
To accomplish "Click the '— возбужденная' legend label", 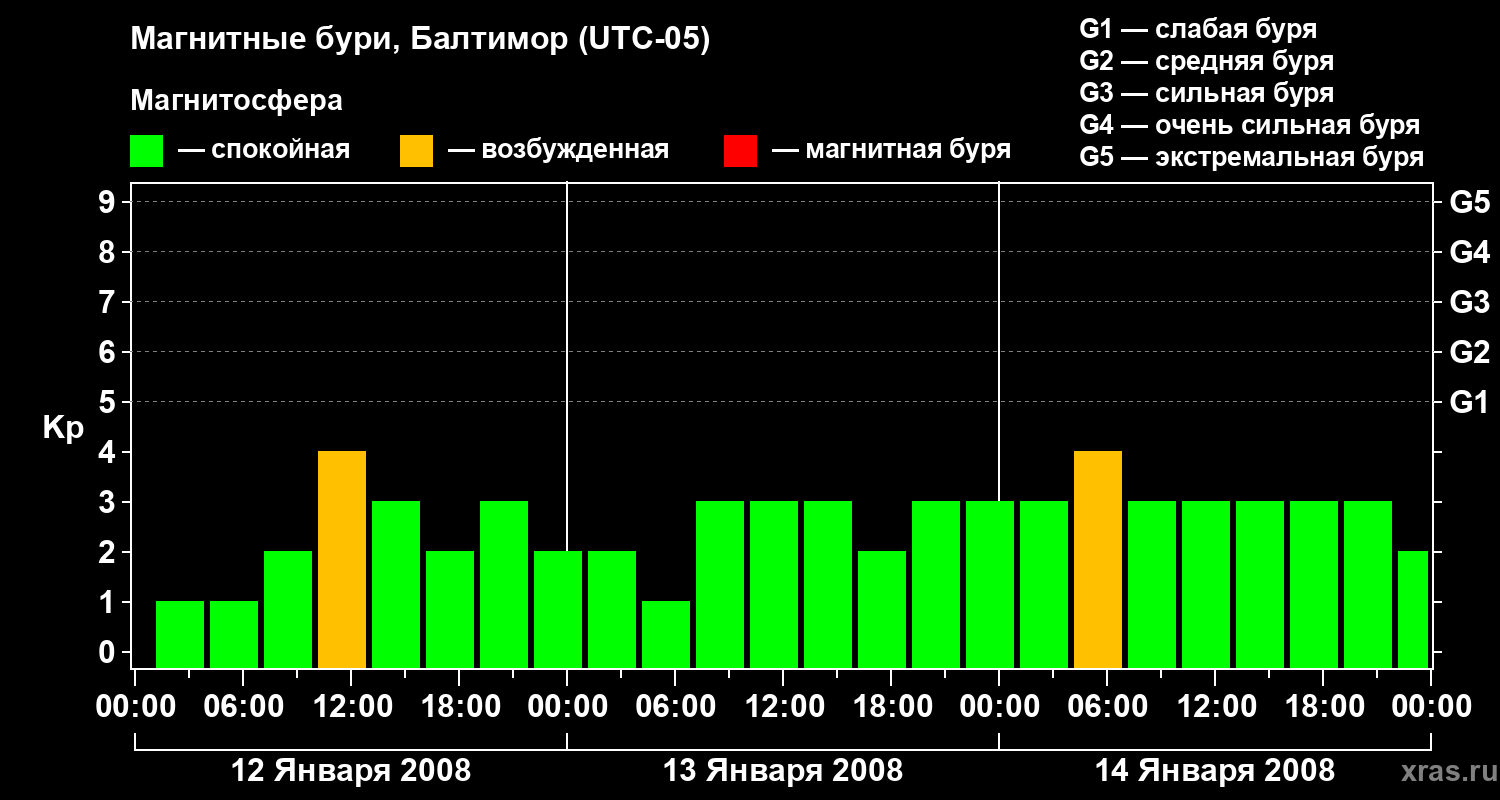I will (x=558, y=151).
